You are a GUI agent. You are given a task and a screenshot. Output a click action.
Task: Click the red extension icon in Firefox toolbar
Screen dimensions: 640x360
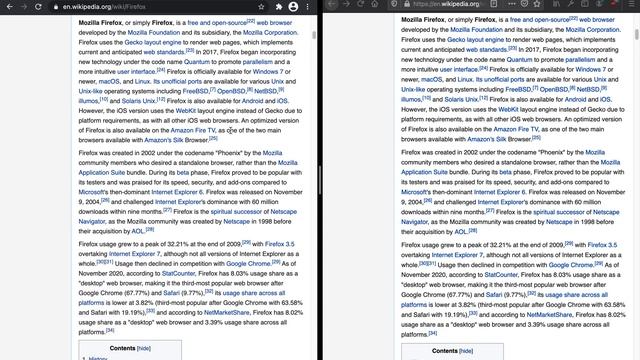tap(613, 4)
